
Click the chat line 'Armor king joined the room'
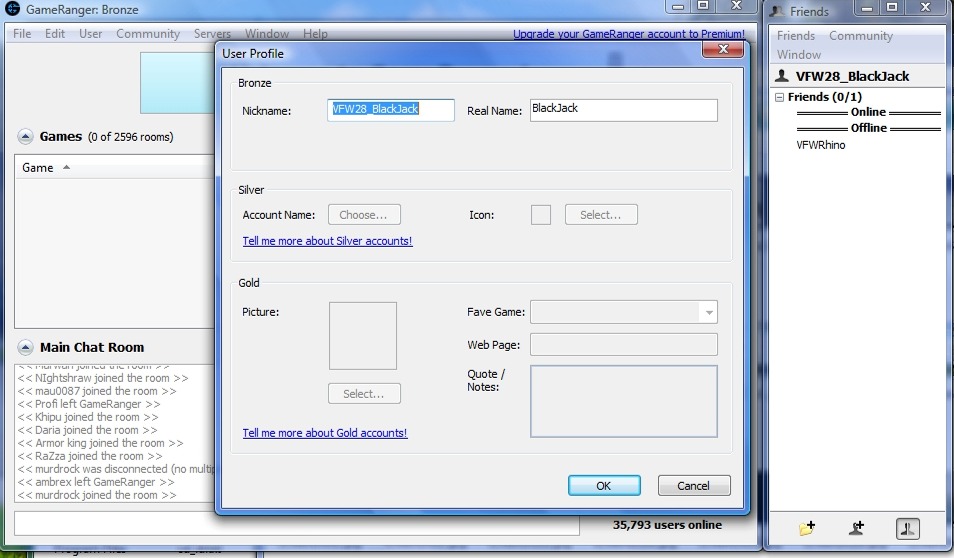[x=100, y=444]
